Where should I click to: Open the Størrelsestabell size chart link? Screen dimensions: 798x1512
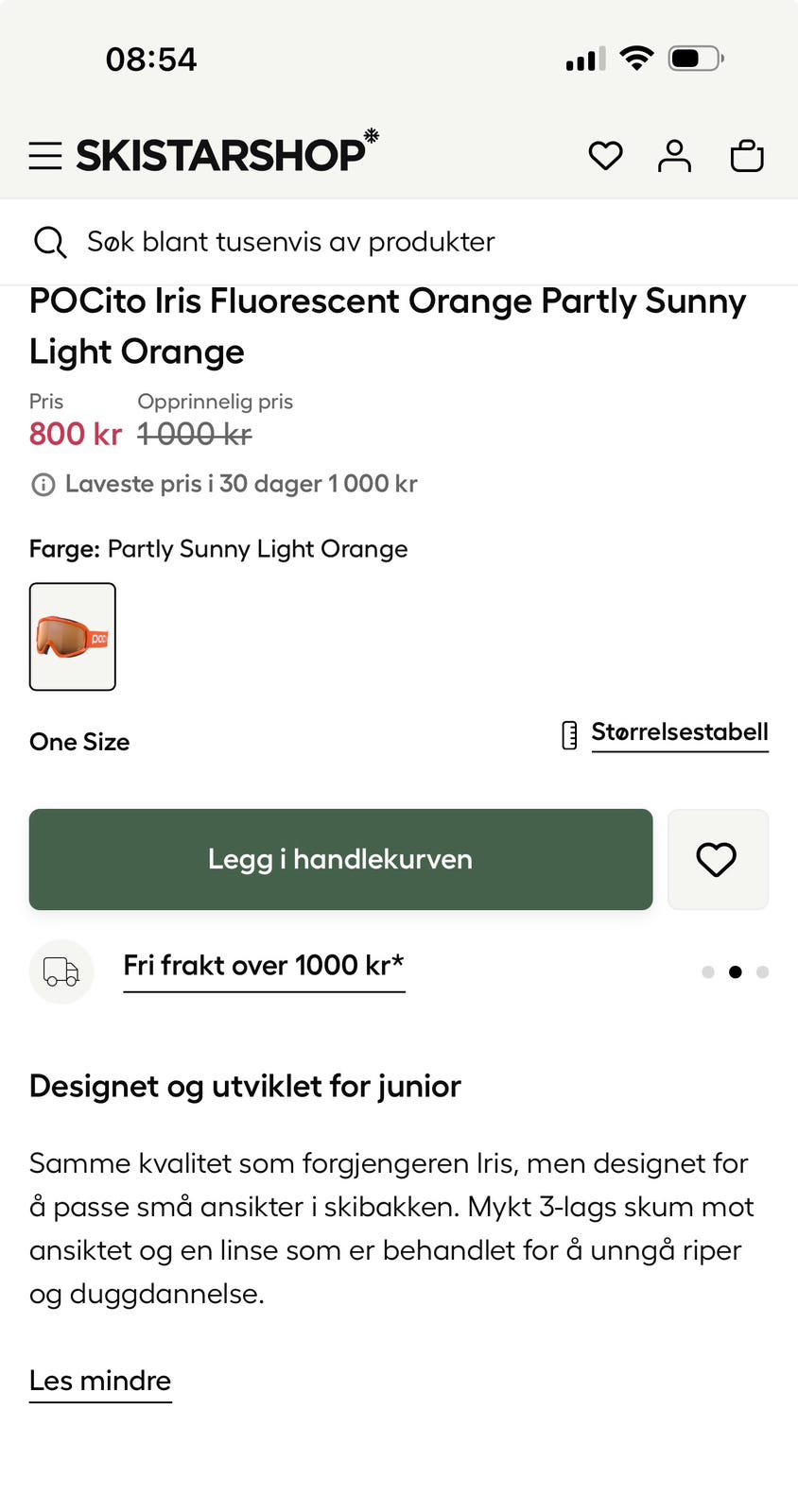pos(679,732)
